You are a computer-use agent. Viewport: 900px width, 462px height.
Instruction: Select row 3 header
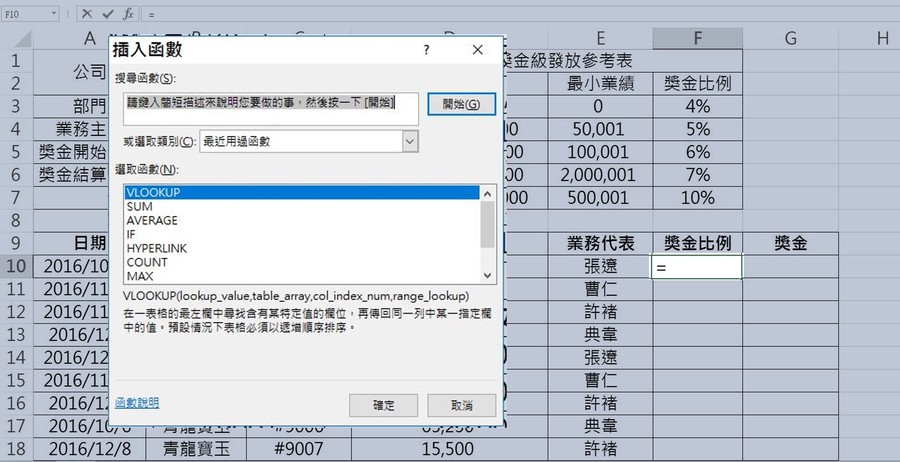(17, 106)
